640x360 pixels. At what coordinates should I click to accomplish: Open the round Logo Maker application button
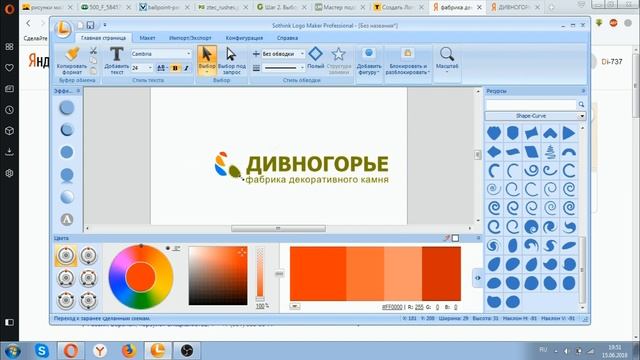pos(63,29)
